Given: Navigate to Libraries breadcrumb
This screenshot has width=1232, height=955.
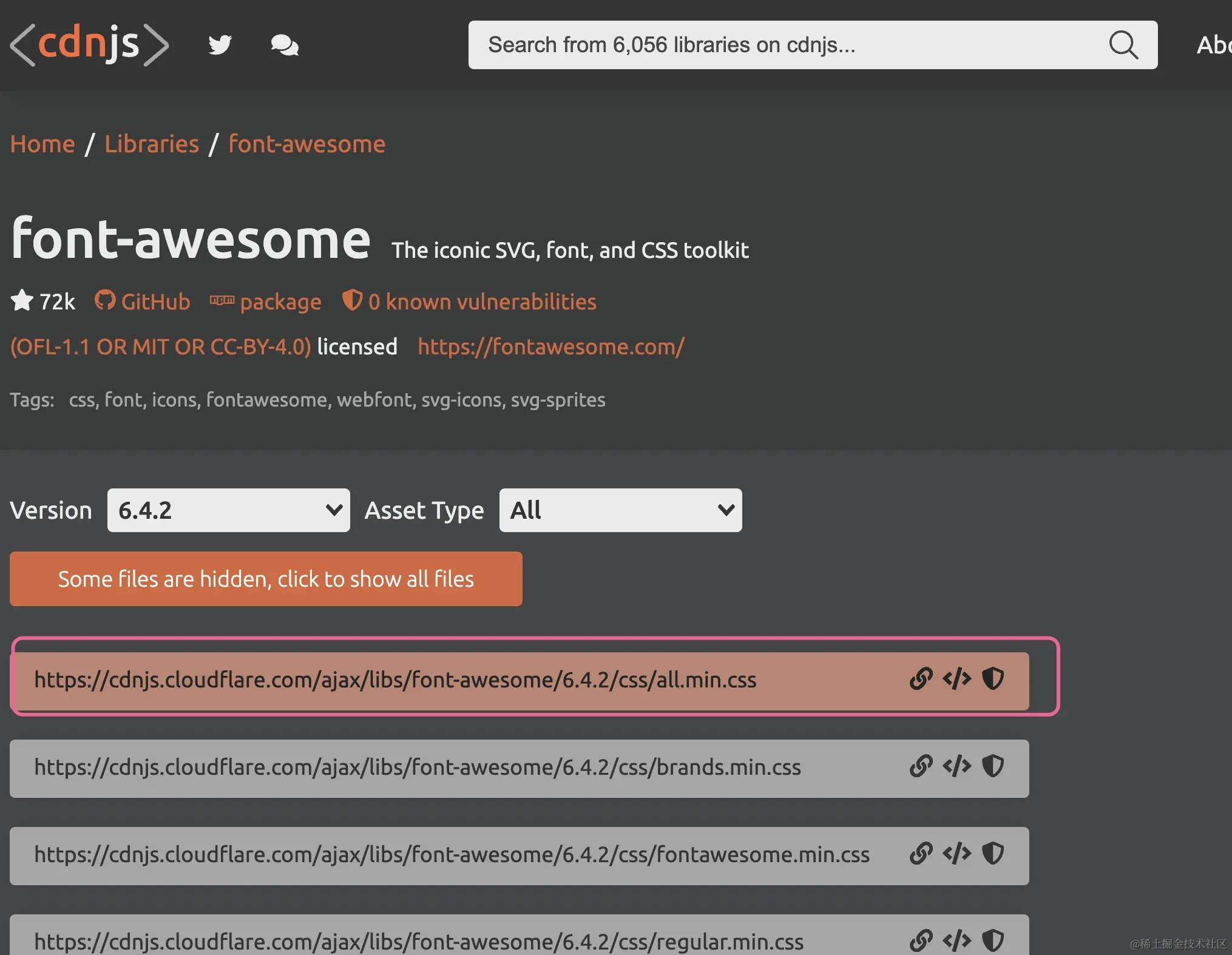Looking at the screenshot, I should (x=152, y=144).
